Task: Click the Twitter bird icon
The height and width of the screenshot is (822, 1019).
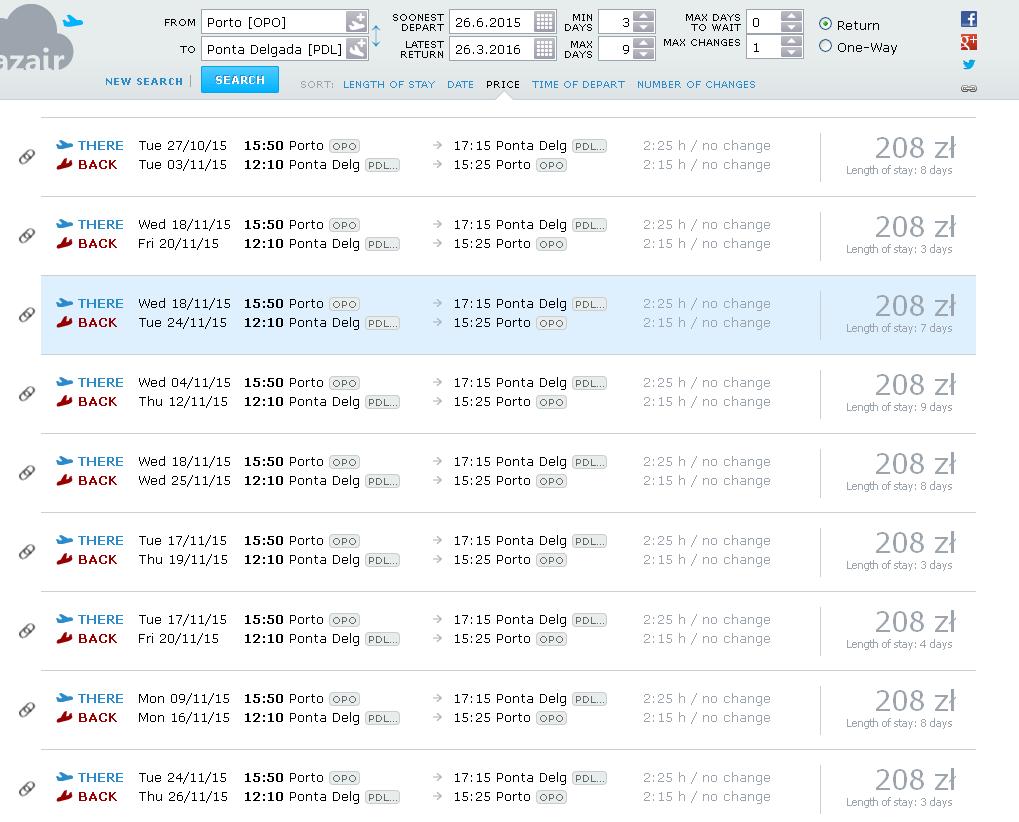Action: click(968, 64)
